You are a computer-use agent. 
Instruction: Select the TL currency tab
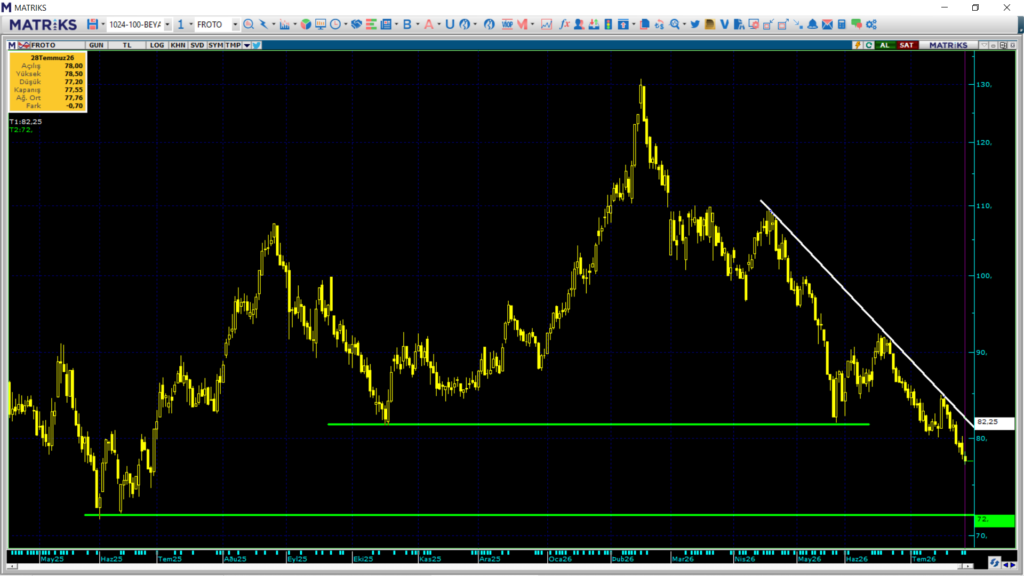(127, 45)
